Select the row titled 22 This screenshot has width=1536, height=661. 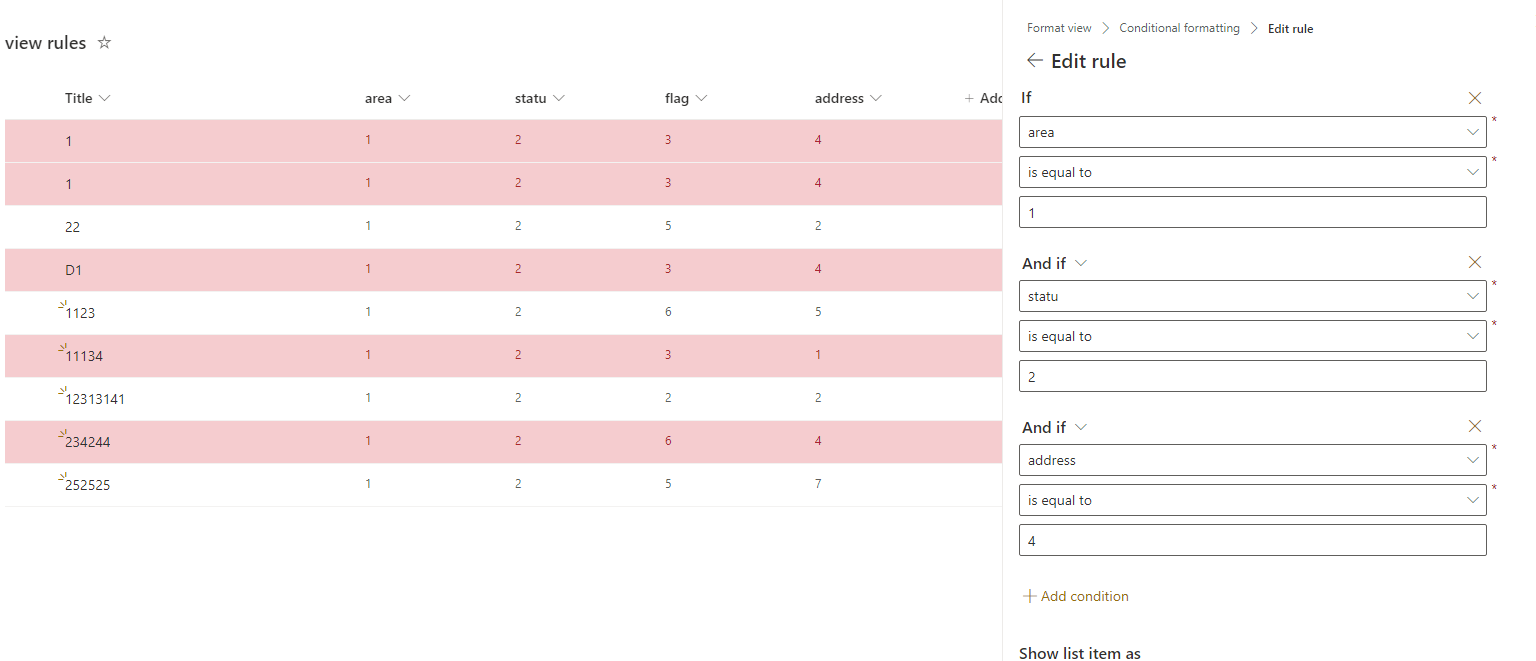point(503,227)
